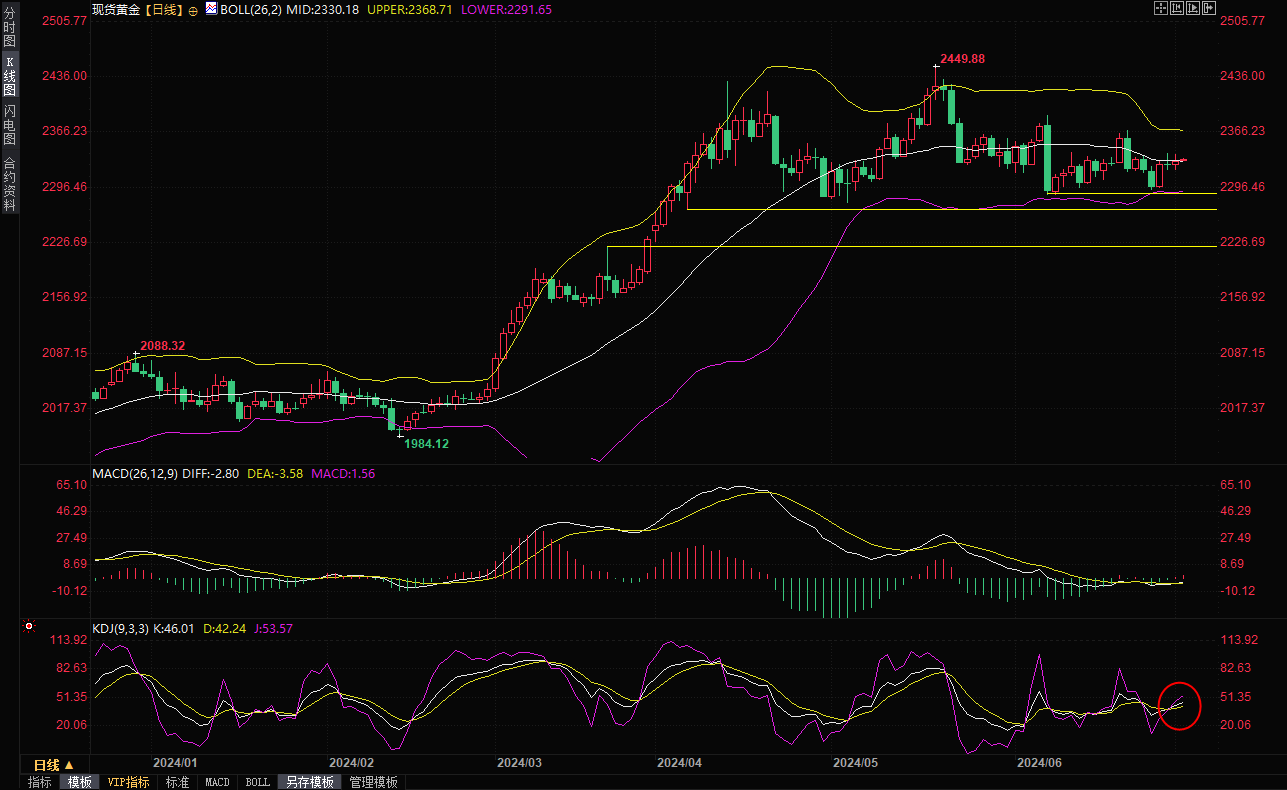The image size is (1287, 790).
Task: Click the crosshair cursor icon at top right
Action: point(1161,8)
